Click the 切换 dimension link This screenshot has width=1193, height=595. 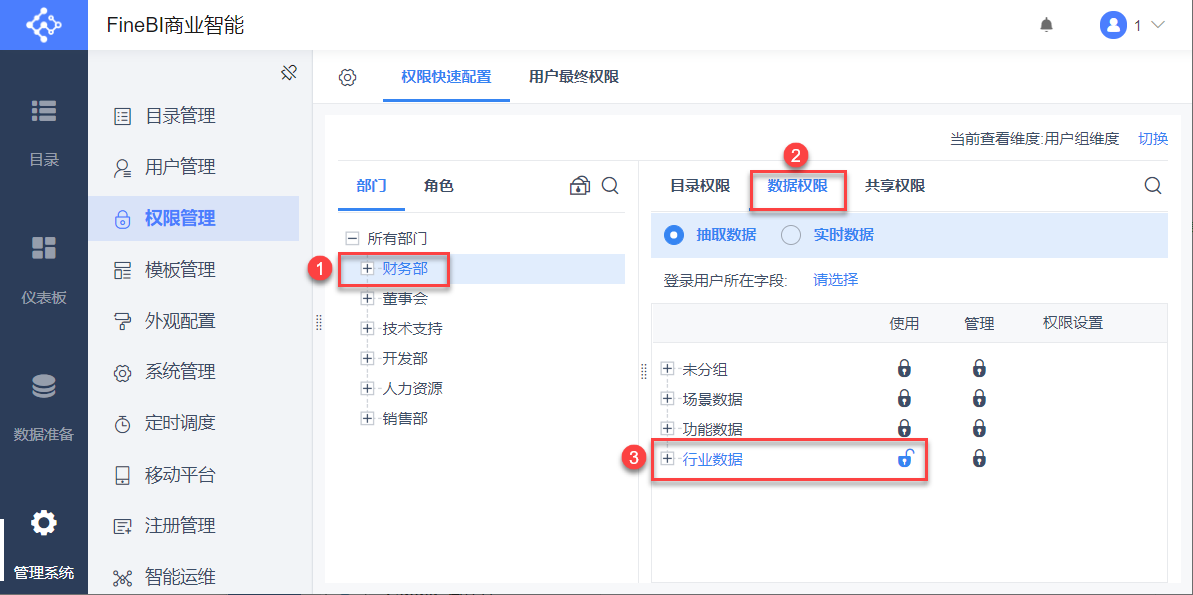[1153, 139]
